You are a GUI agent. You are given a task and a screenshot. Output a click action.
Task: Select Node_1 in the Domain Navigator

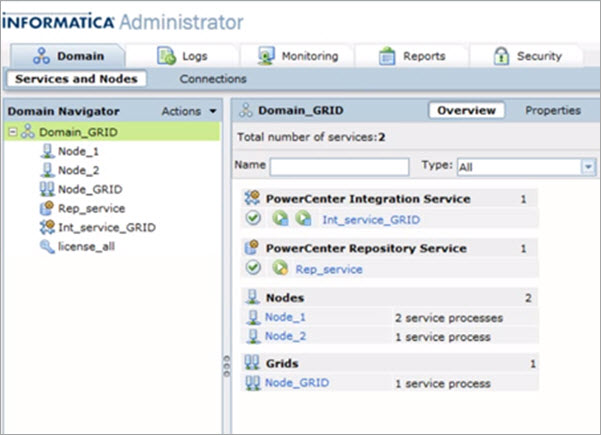[x=78, y=151]
